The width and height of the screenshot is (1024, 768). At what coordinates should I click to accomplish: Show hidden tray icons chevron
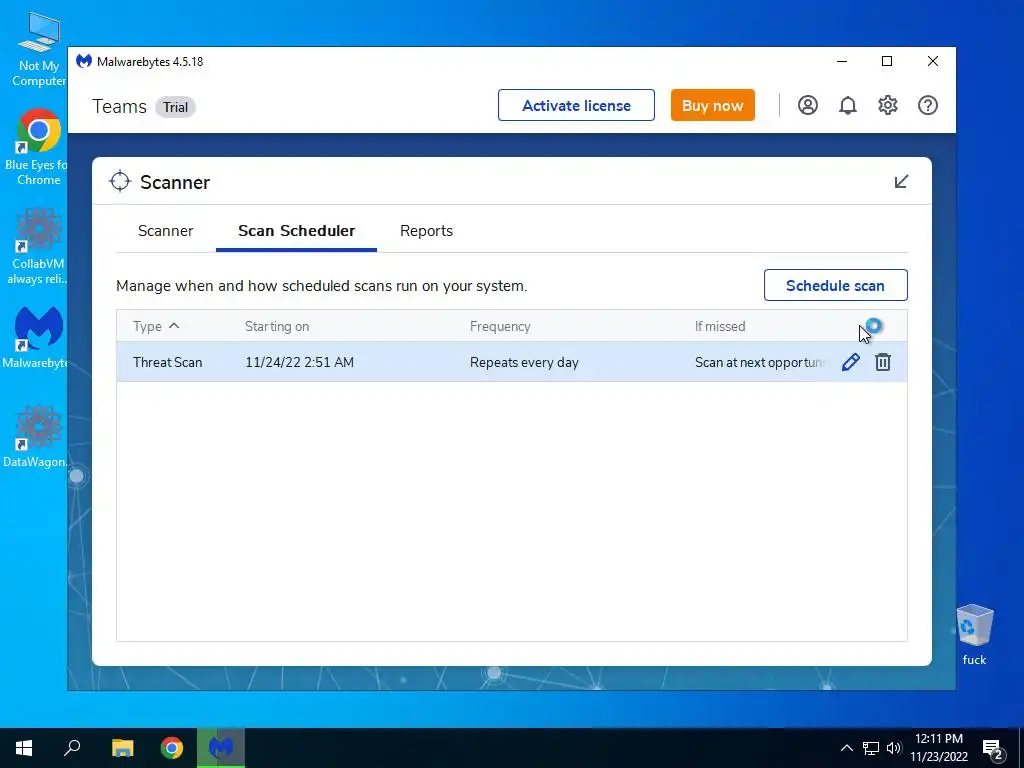click(x=846, y=748)
